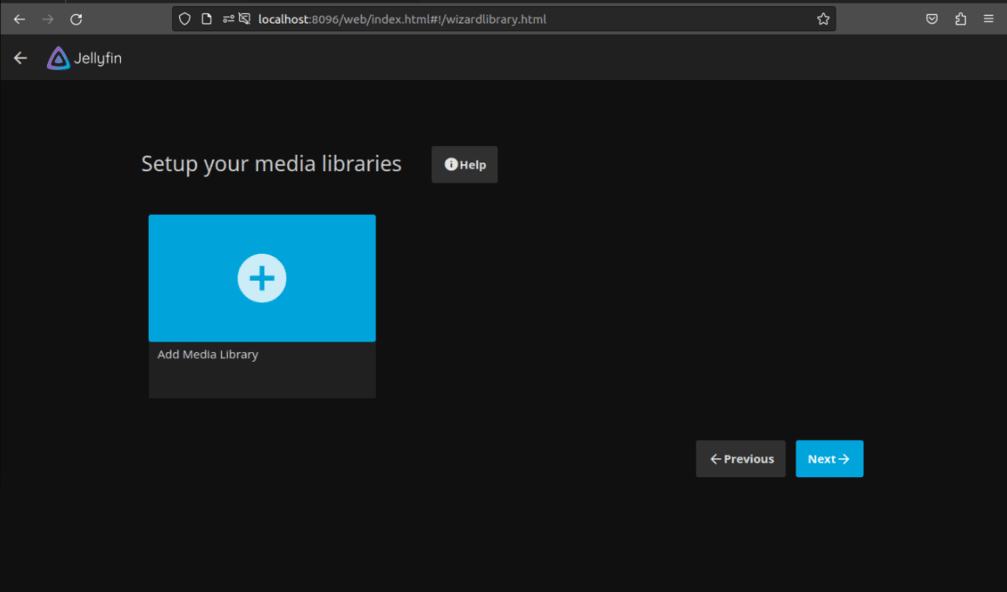Click the Jellyfin logo
Image resolution: width=1007 pixels, height=592 pixels.
[x=84, y=58]
